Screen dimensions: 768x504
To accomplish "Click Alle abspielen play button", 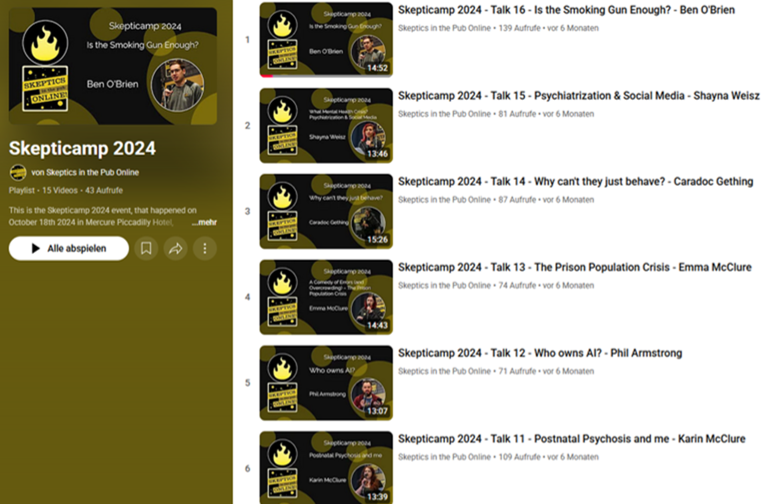I will click(x=69, y=248).
